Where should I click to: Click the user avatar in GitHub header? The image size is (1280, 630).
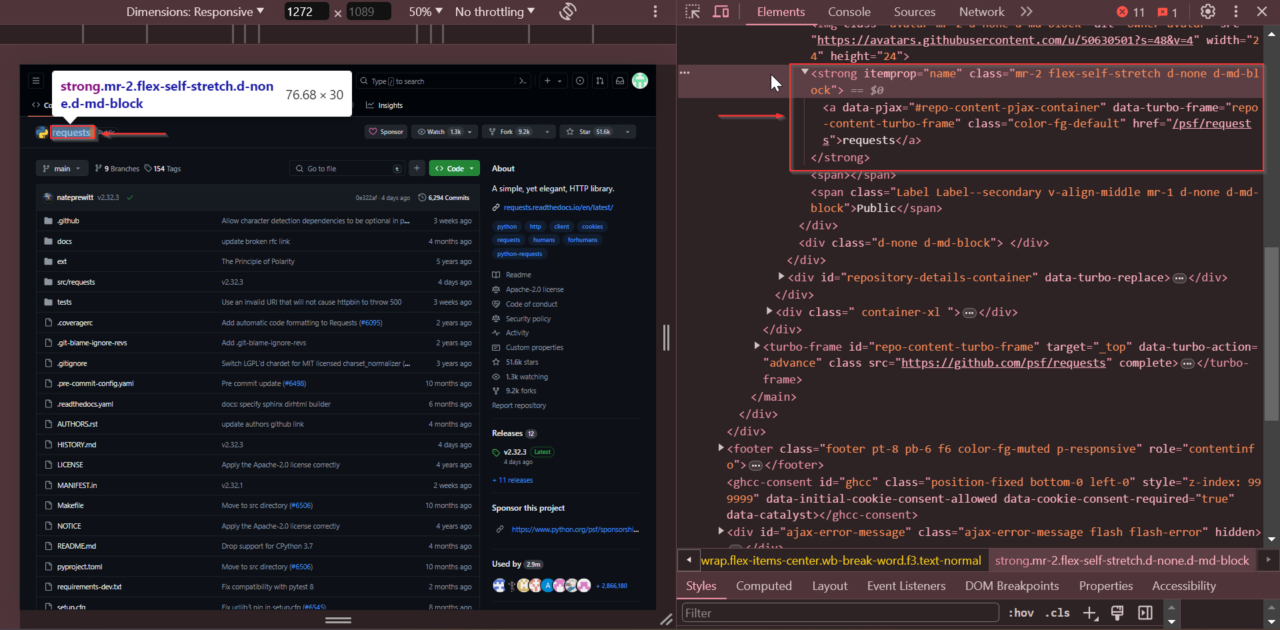(640, 81)
